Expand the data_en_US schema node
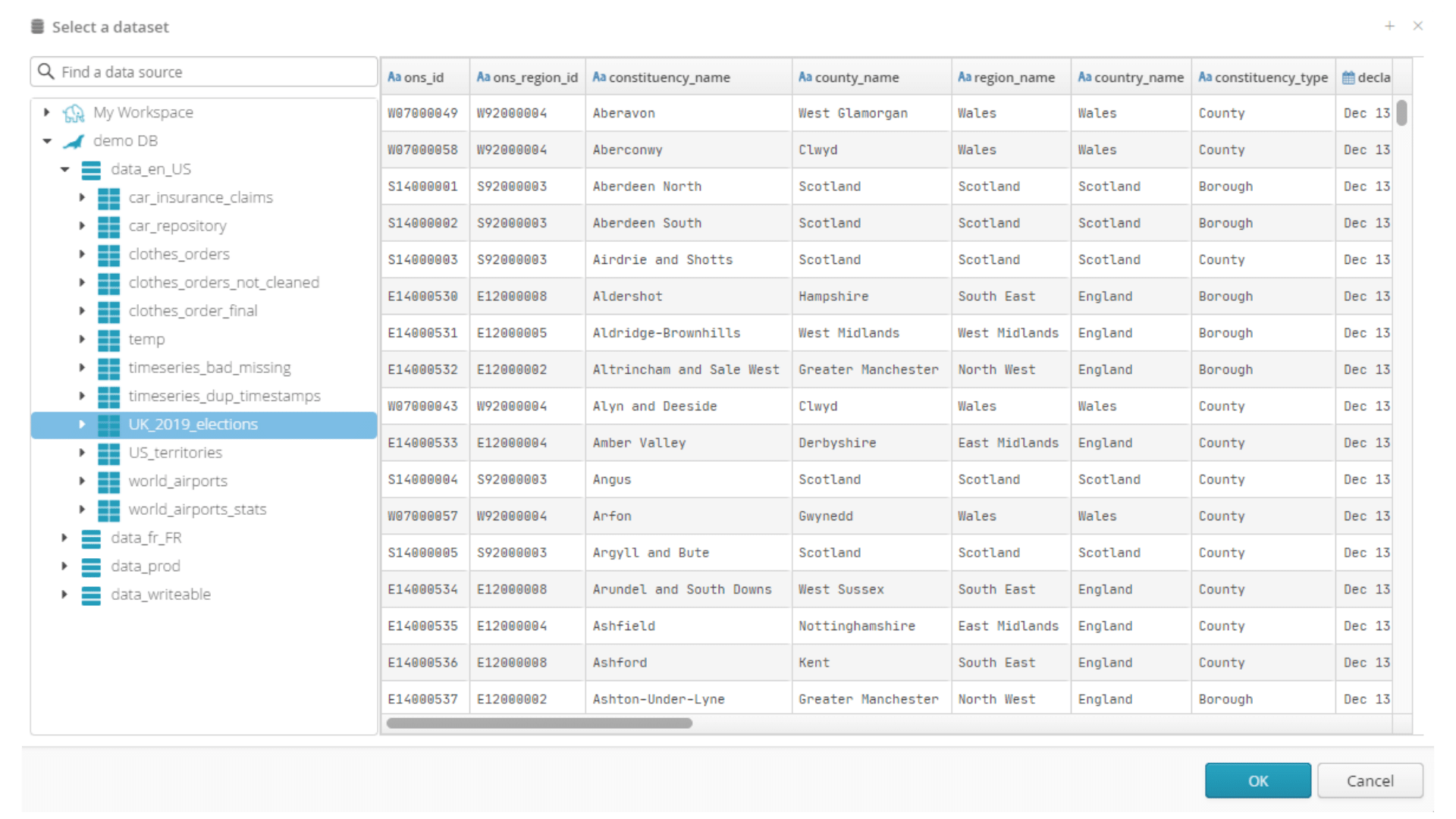This screenshot has width=1456, height=819. (62, 168)
